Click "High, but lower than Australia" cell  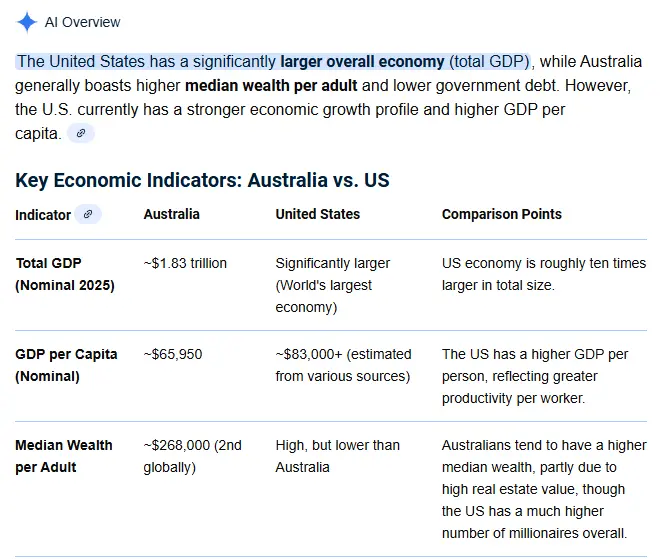(x=337, y=456)
